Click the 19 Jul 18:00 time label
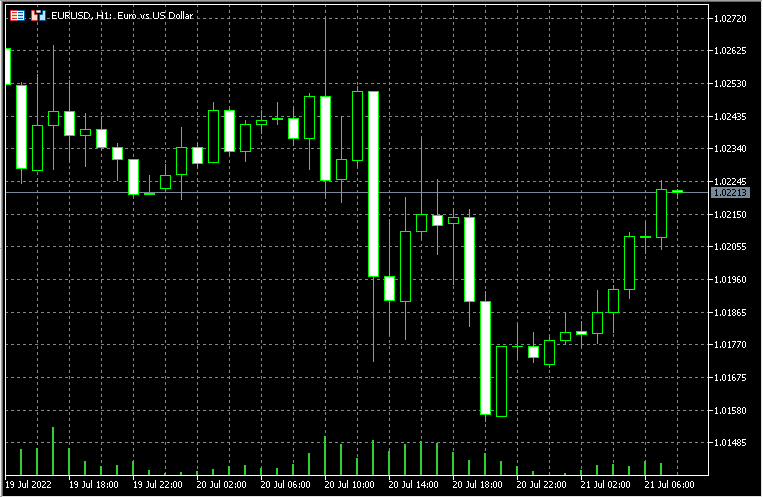 (x=93, y=485)
